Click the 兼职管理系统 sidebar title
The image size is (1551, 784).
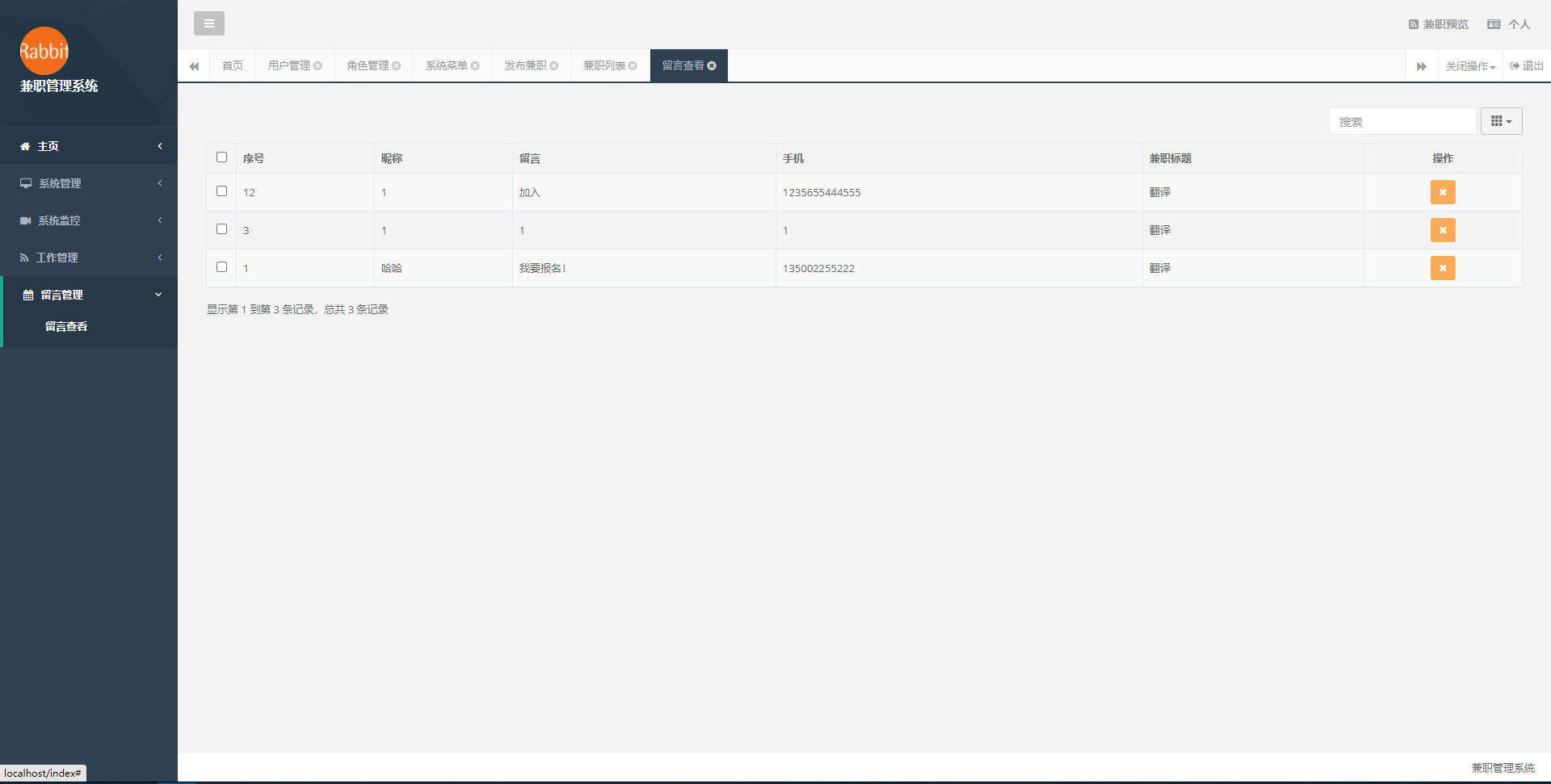coord(59,86)
